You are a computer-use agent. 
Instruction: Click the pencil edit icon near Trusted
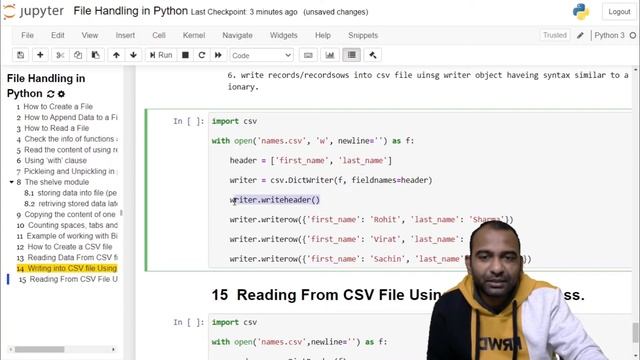(580, 36)
